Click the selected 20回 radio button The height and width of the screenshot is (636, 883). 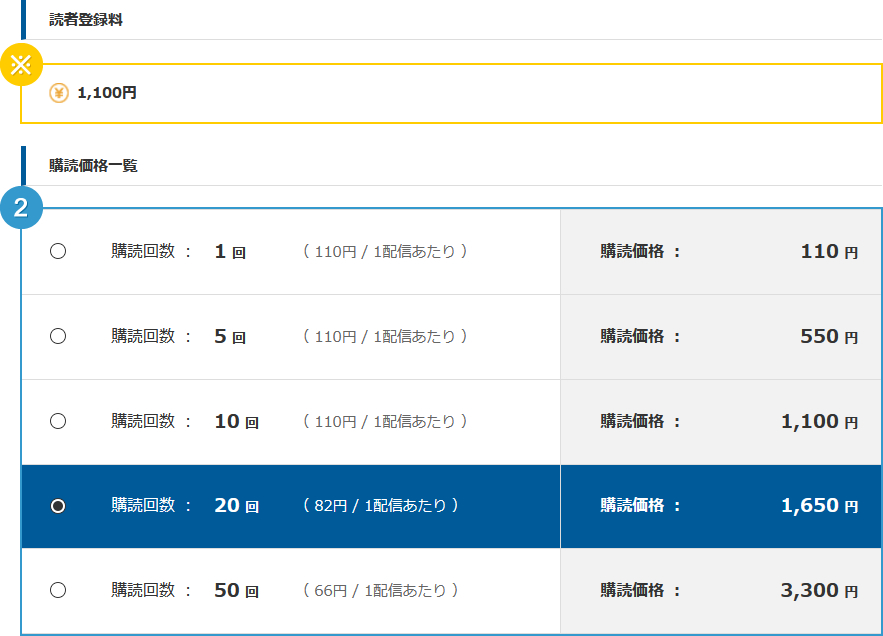58,506
